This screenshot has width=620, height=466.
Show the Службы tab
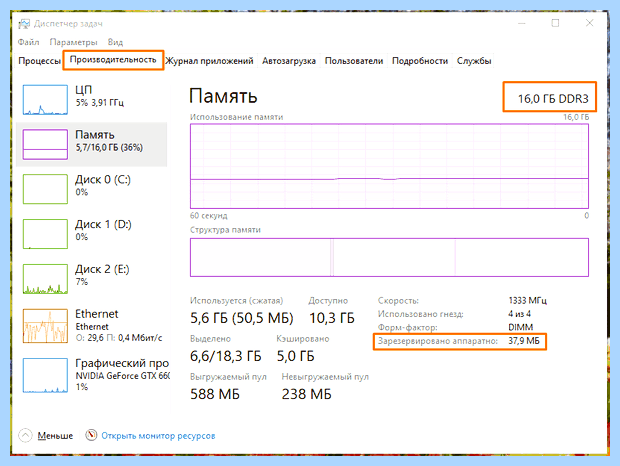pos(474,61)
